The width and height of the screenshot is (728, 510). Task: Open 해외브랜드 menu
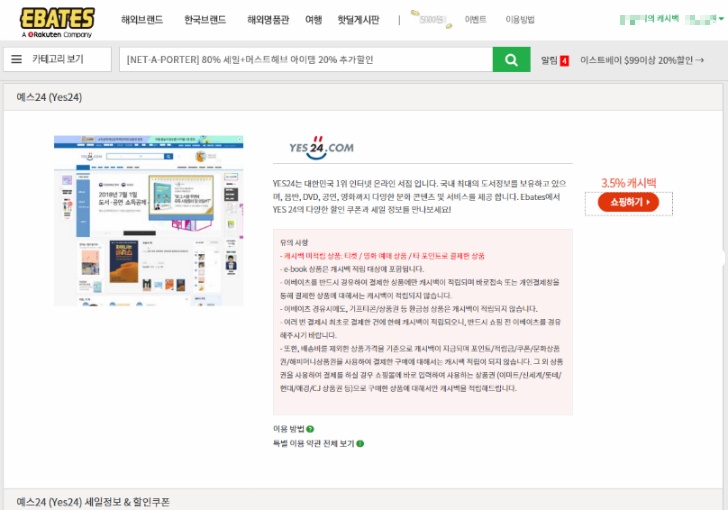coord(142,20)
